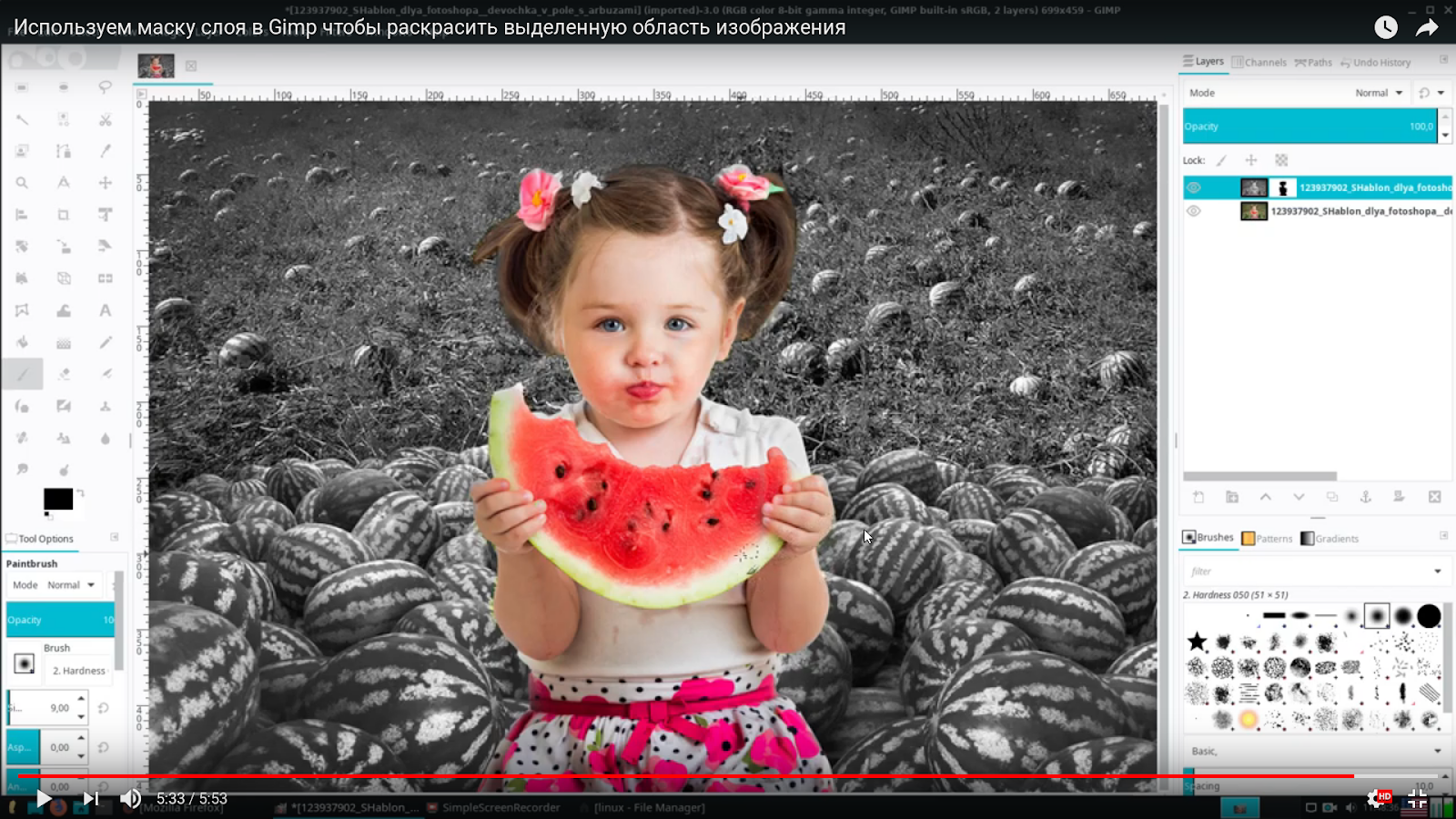Select the Blur/Sharpen droplet tool

point(106,438)
